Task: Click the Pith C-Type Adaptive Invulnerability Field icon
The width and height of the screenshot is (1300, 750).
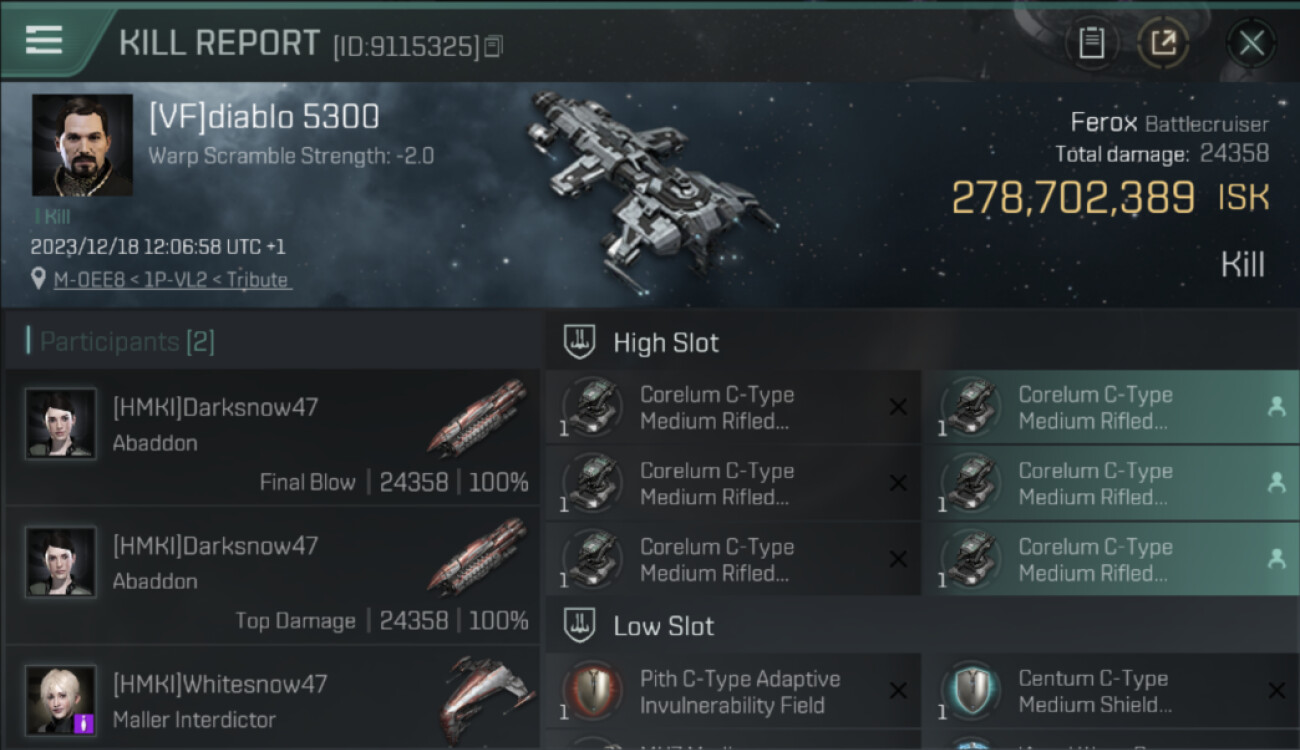Action: [x=593, y=691]
